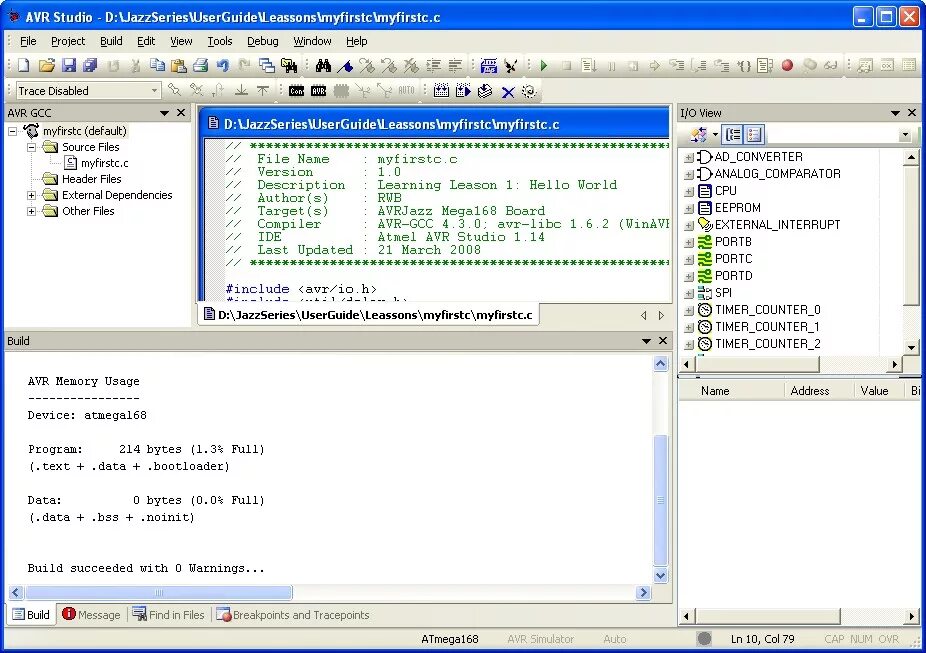Switch to the Find in Files tab

click(168, 615)
